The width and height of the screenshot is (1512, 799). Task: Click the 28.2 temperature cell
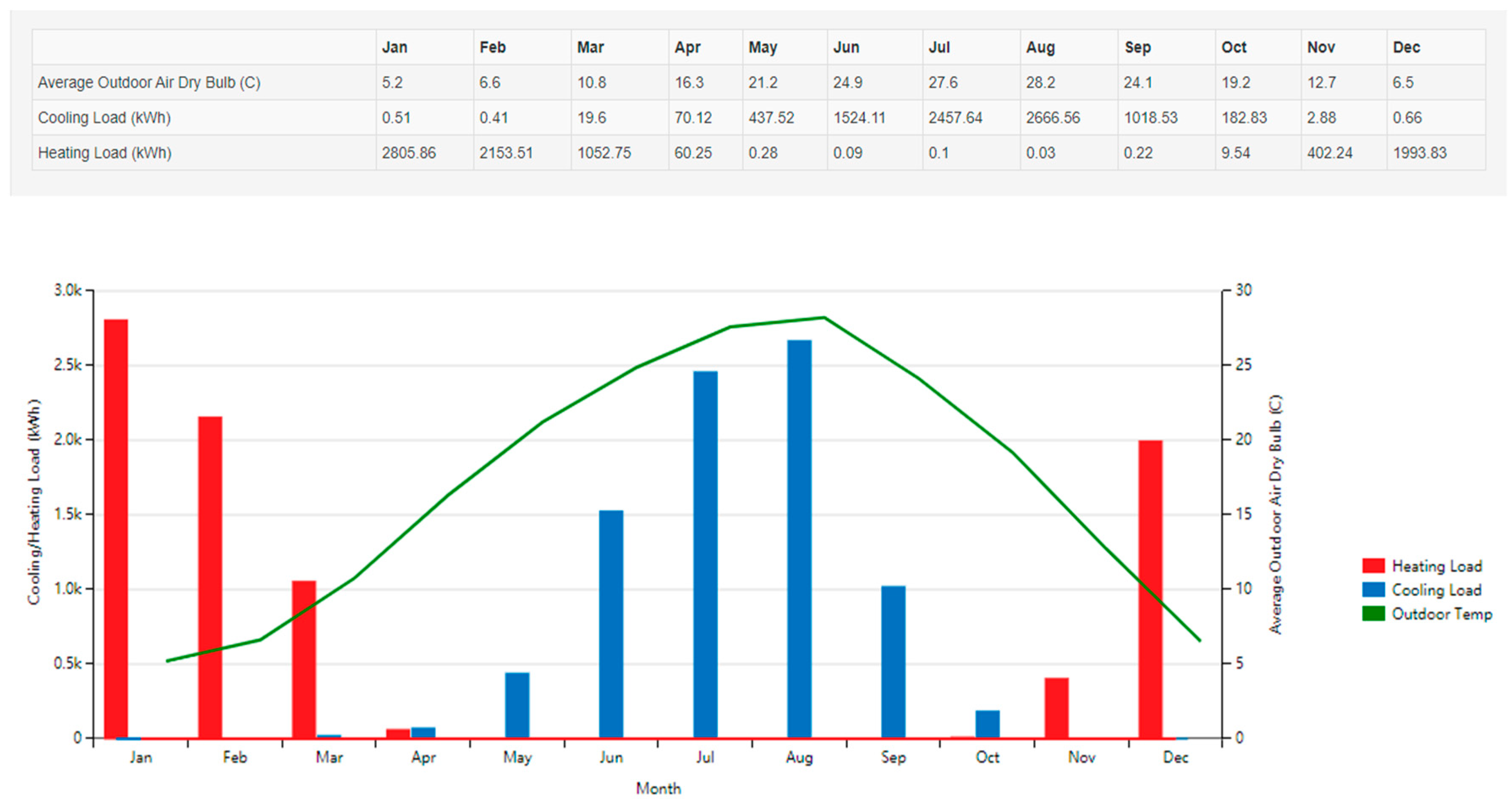point(1040,82)
